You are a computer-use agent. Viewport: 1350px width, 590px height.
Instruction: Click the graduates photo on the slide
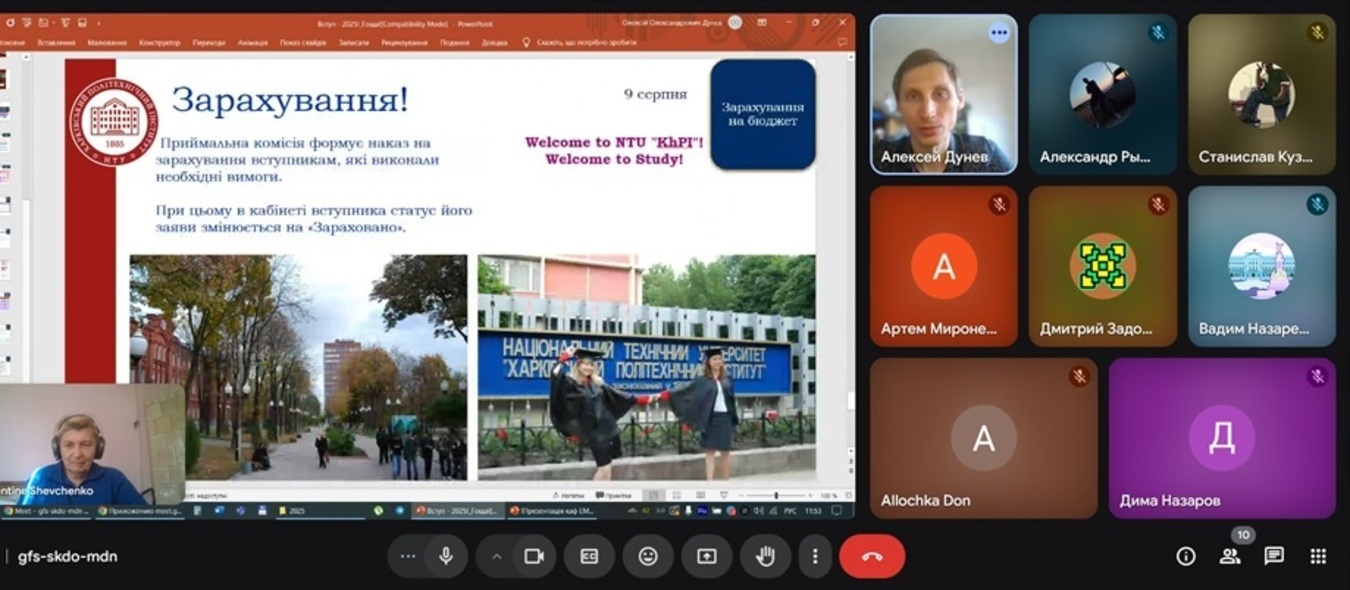[x=646, y=367]
